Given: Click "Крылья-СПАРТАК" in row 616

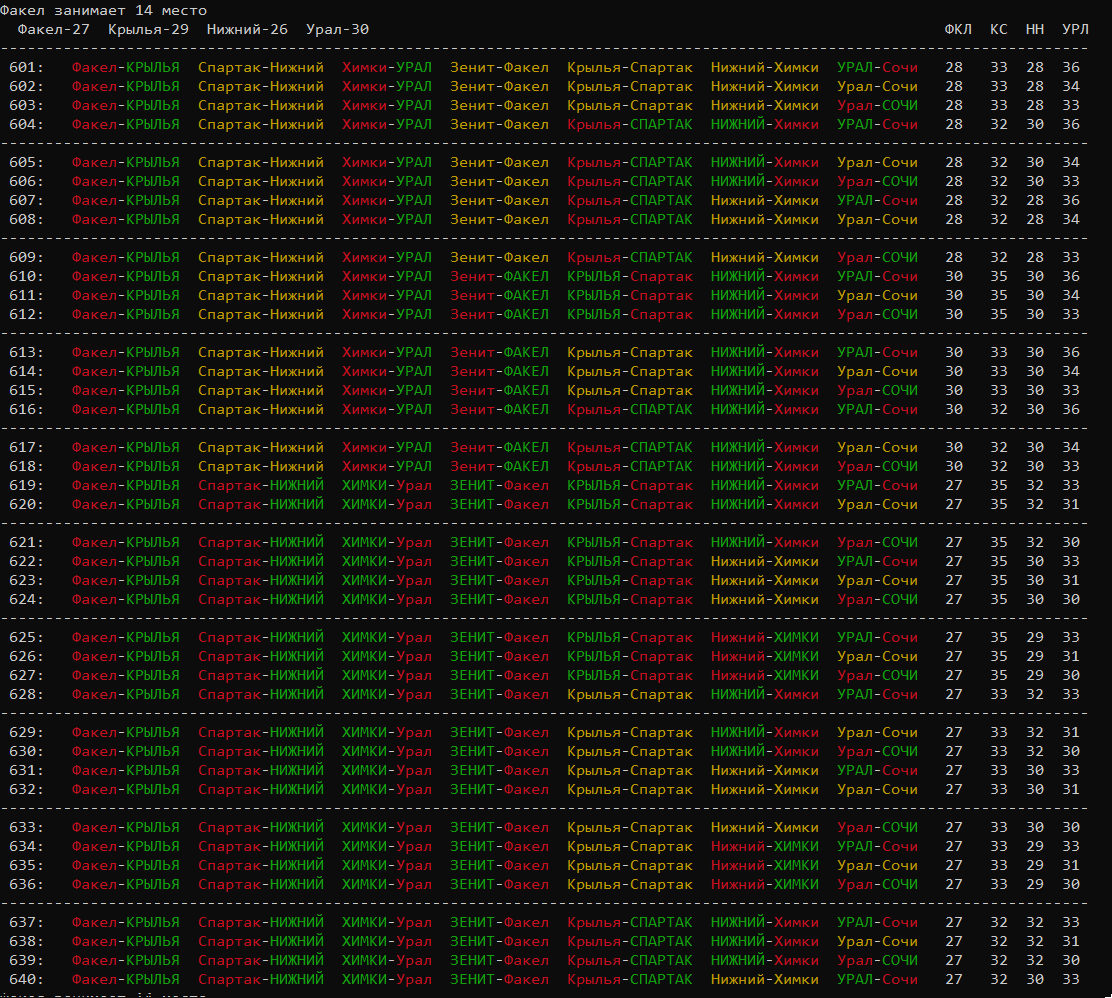Looking at the screenshot, I should [x=630, y=410].
